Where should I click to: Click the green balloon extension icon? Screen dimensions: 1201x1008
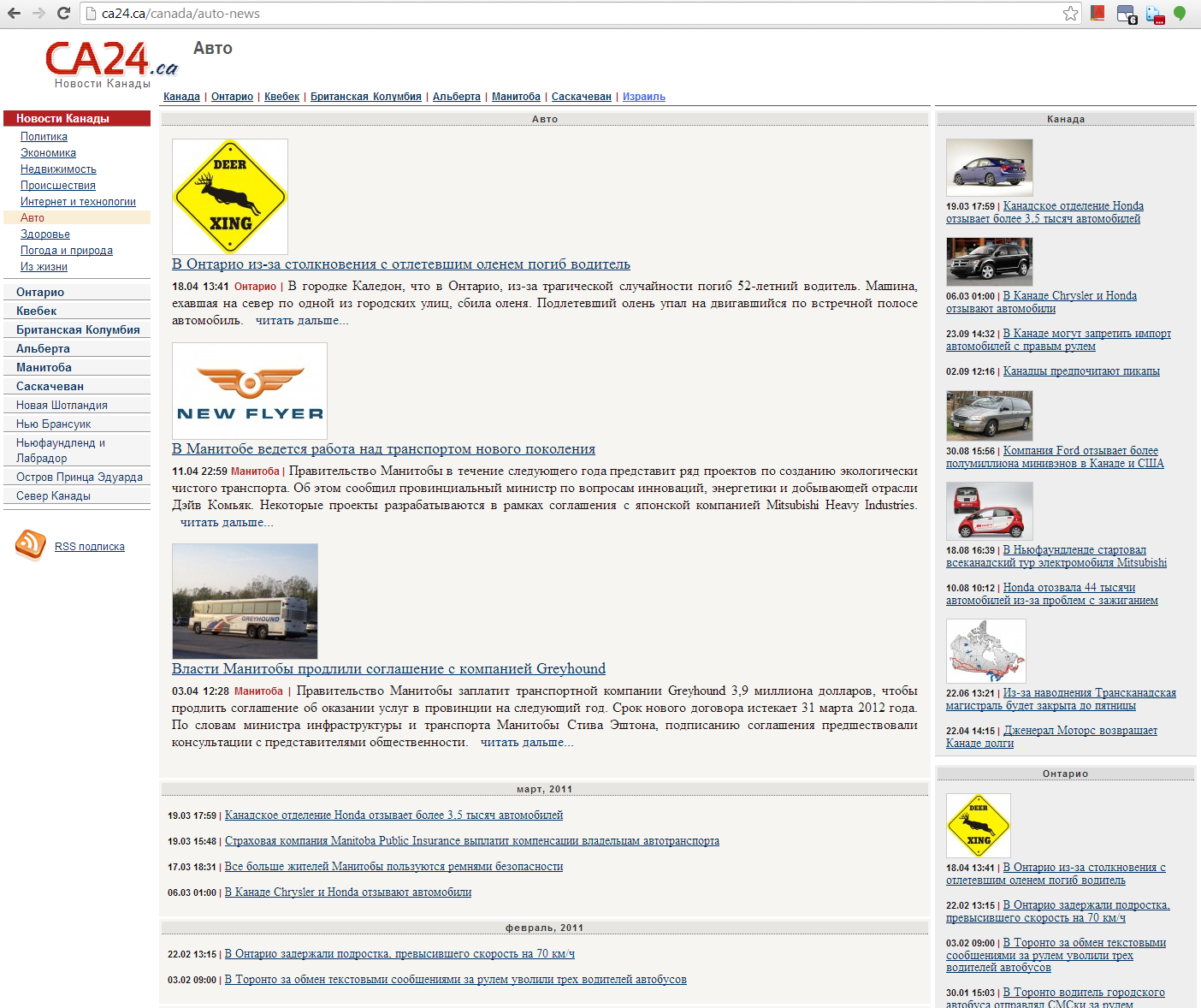1180,14
